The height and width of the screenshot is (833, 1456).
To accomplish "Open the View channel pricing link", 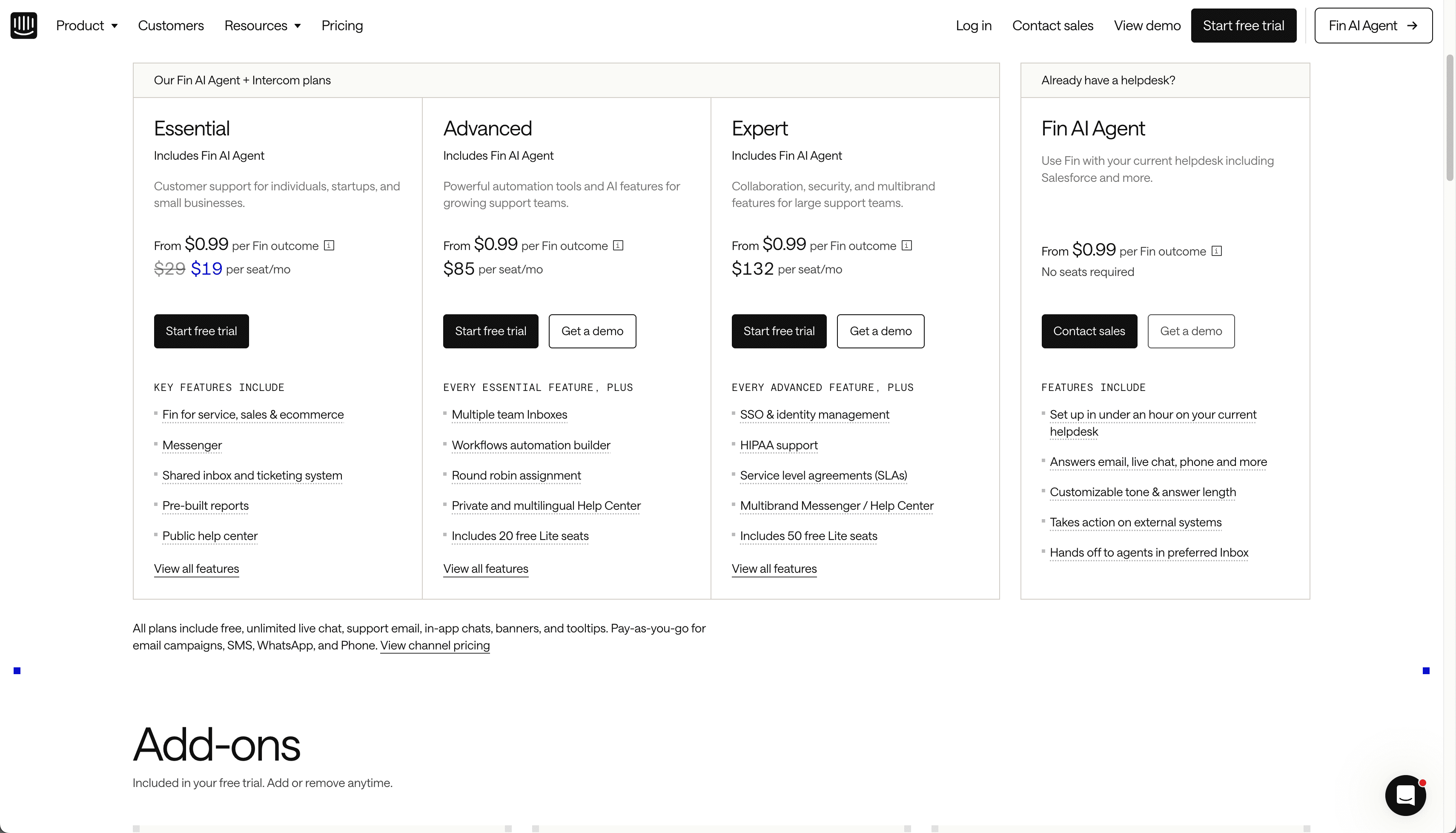I will tap(435, 645).
